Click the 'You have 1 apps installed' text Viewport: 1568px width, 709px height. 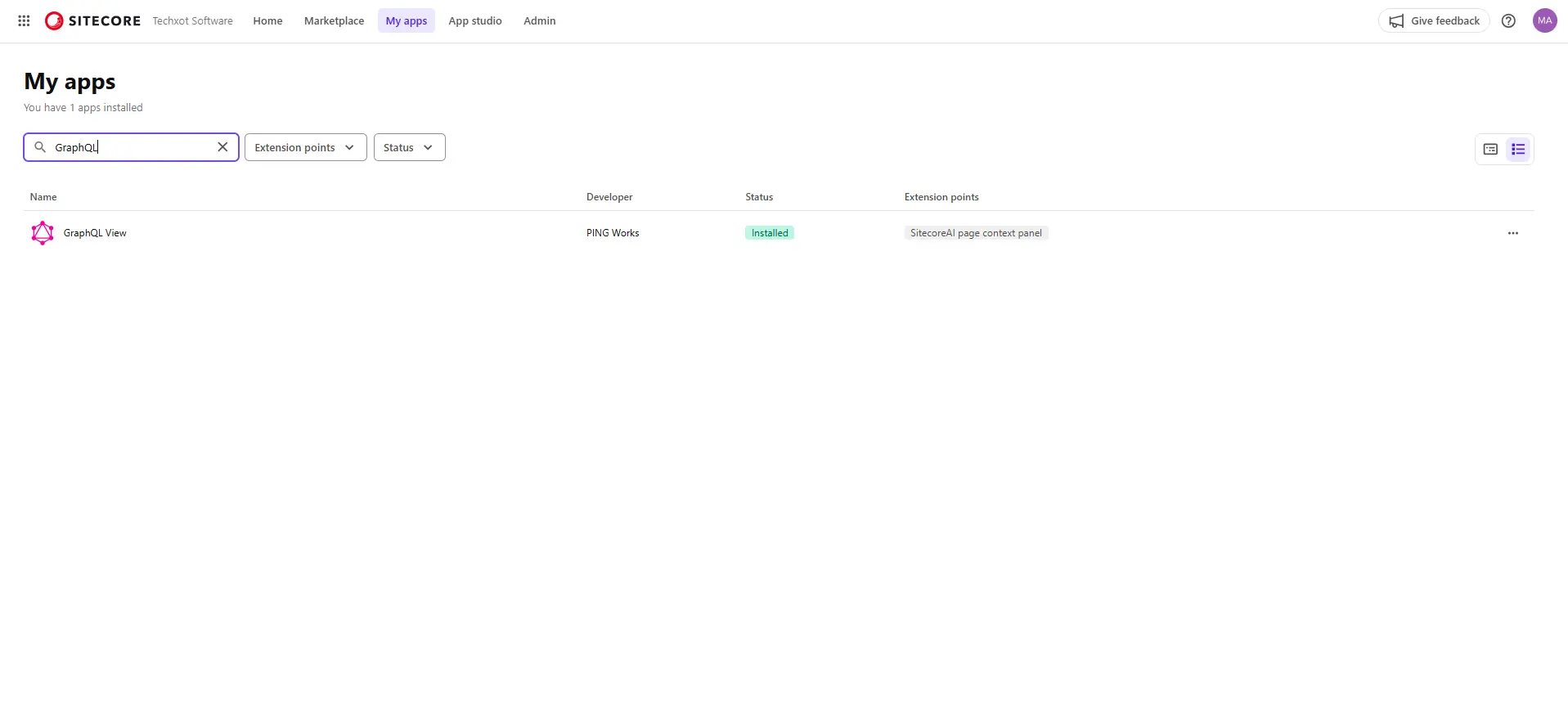tap(83, 108)
